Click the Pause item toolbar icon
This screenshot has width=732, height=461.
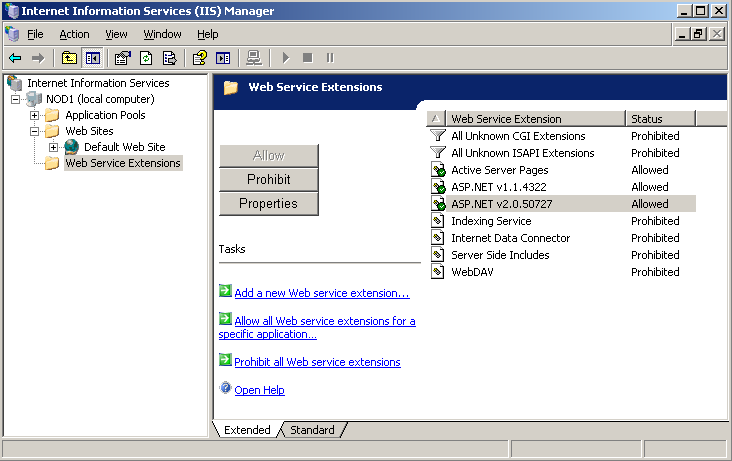click(x=330, y=58)
